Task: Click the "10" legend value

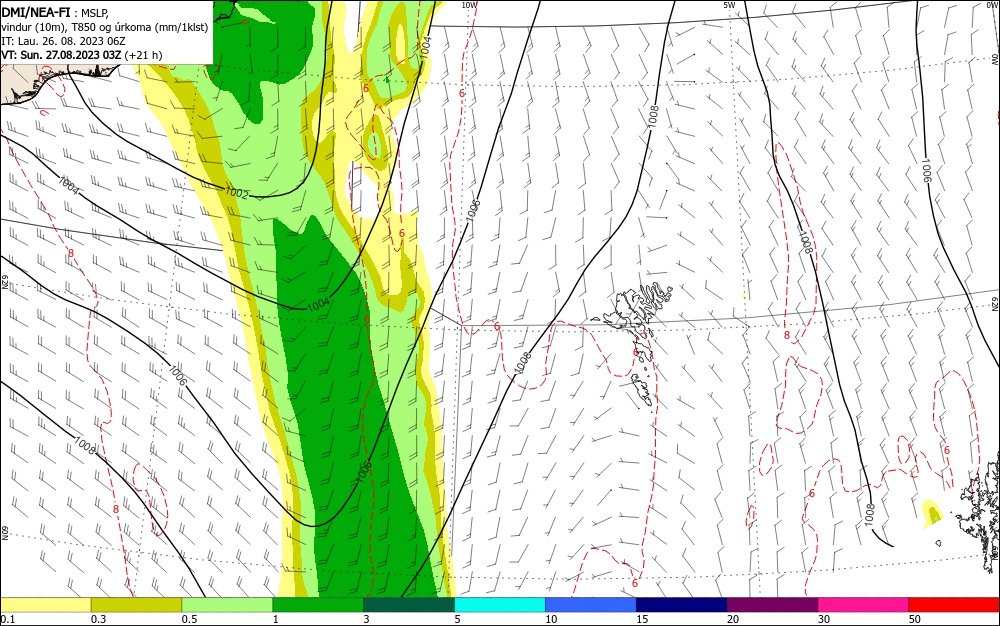Action: (550, 619)
